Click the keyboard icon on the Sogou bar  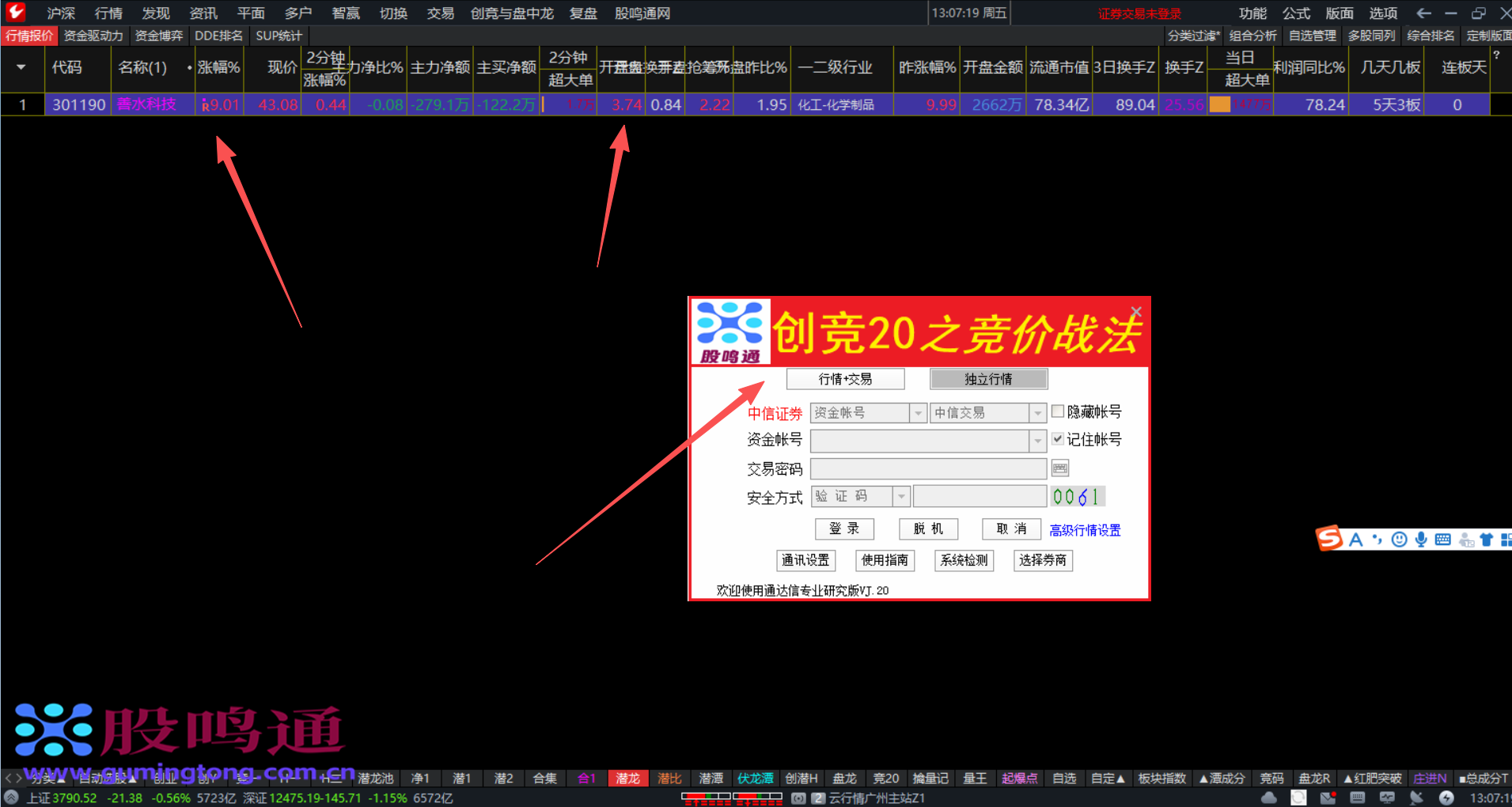pos(1442,540)
